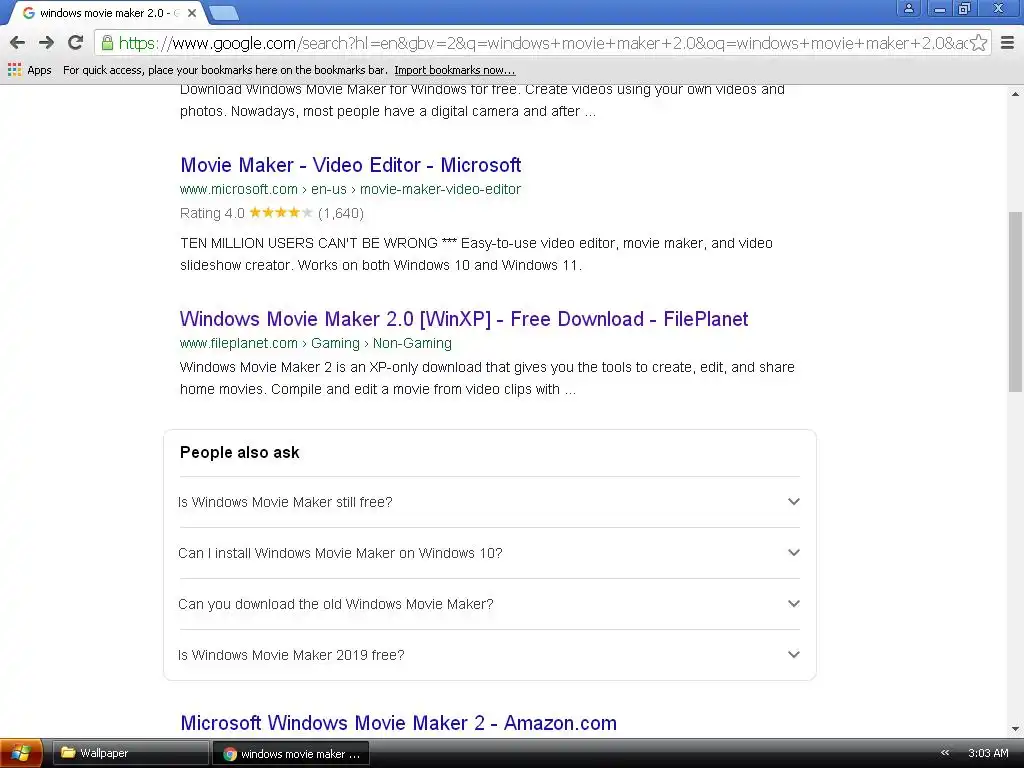Click the green secure lock icon
This screenshot has height=768, width=1024.
click(x=107, y=43)
